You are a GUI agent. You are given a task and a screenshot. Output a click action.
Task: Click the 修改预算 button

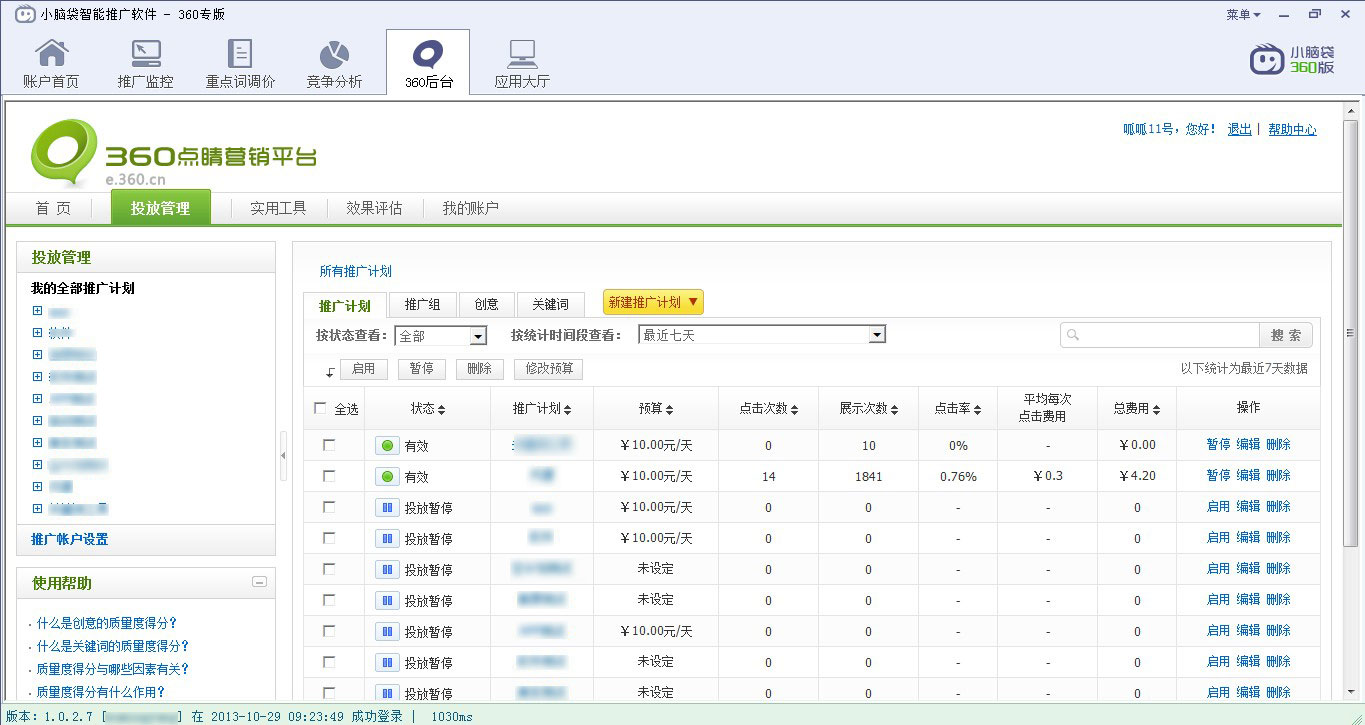coord(549,369)
